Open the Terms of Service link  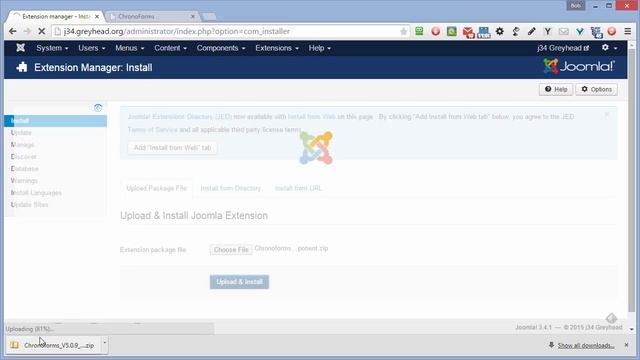pyautogui.click(x=153, y=130)
